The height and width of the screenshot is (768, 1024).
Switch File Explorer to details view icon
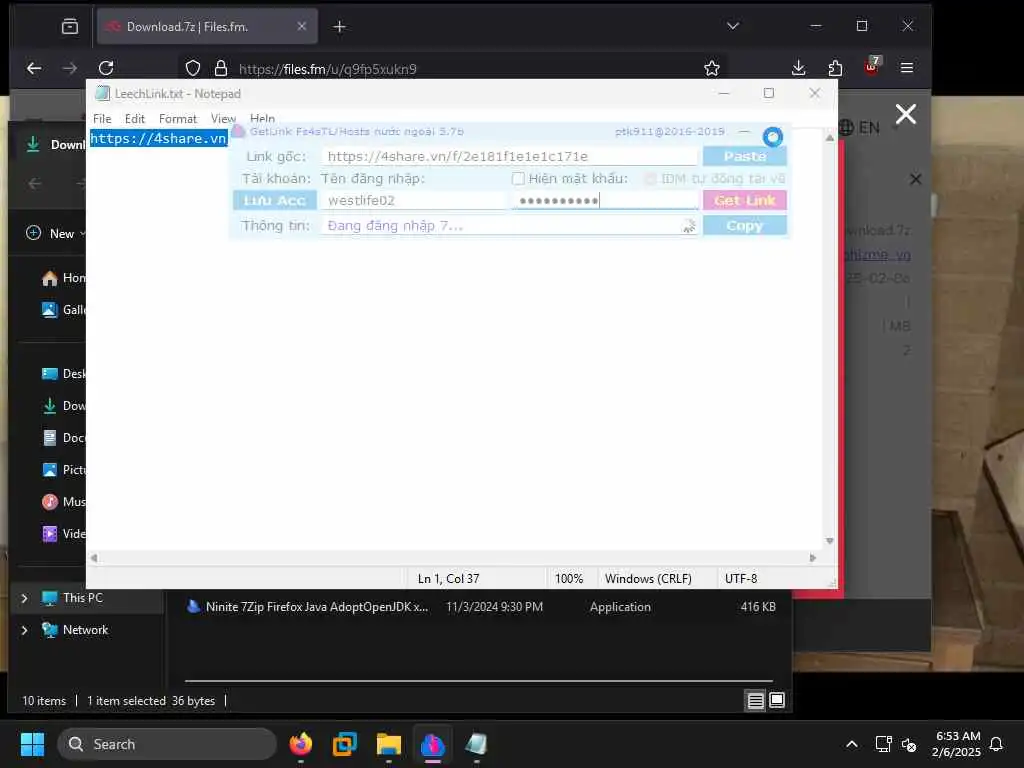756,701
